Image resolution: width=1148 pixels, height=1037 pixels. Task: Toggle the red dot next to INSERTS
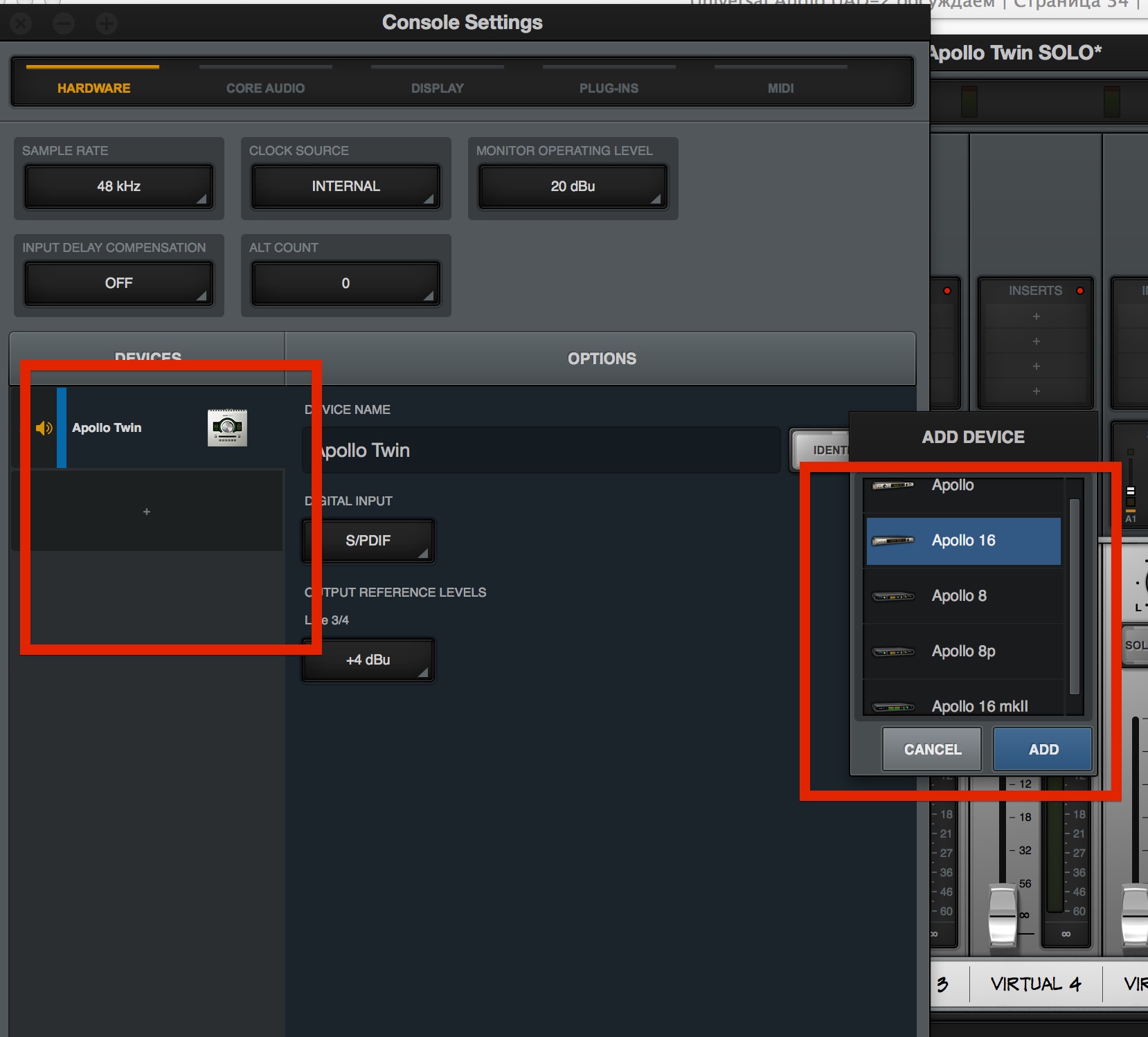1080,291
